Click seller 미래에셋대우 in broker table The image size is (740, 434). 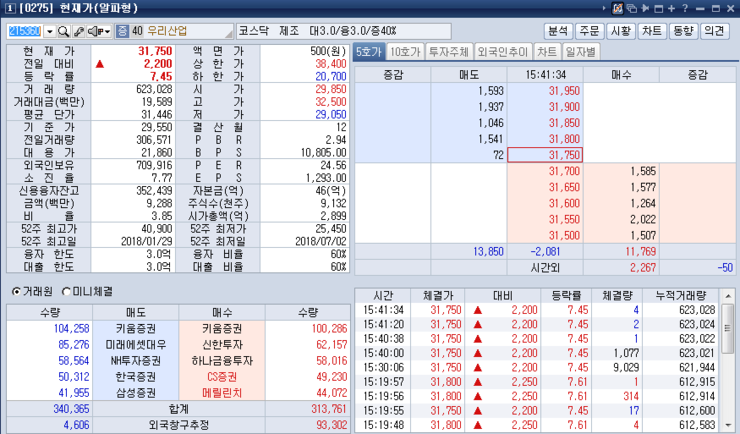click(135, 345)
